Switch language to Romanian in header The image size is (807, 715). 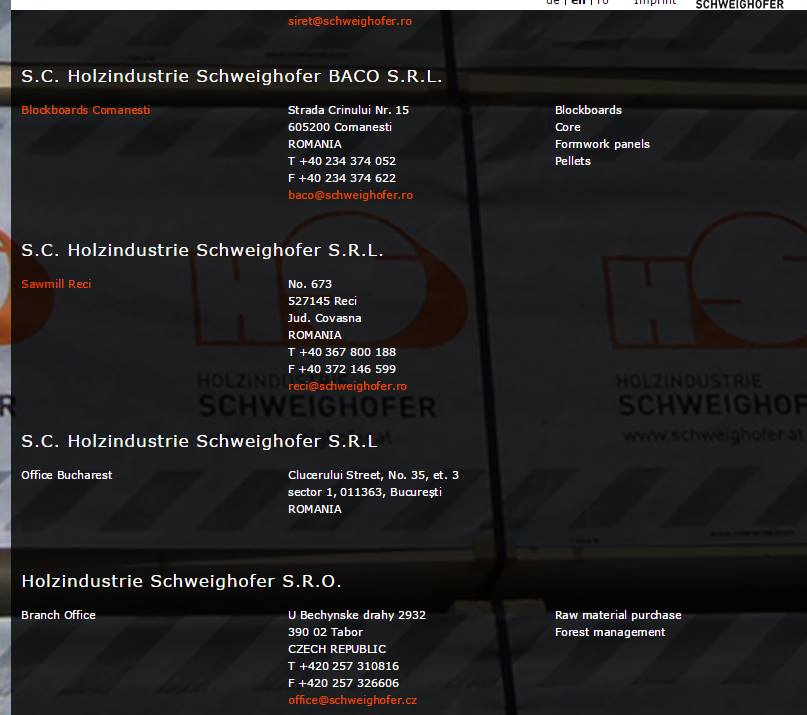(x=602, y=3)
